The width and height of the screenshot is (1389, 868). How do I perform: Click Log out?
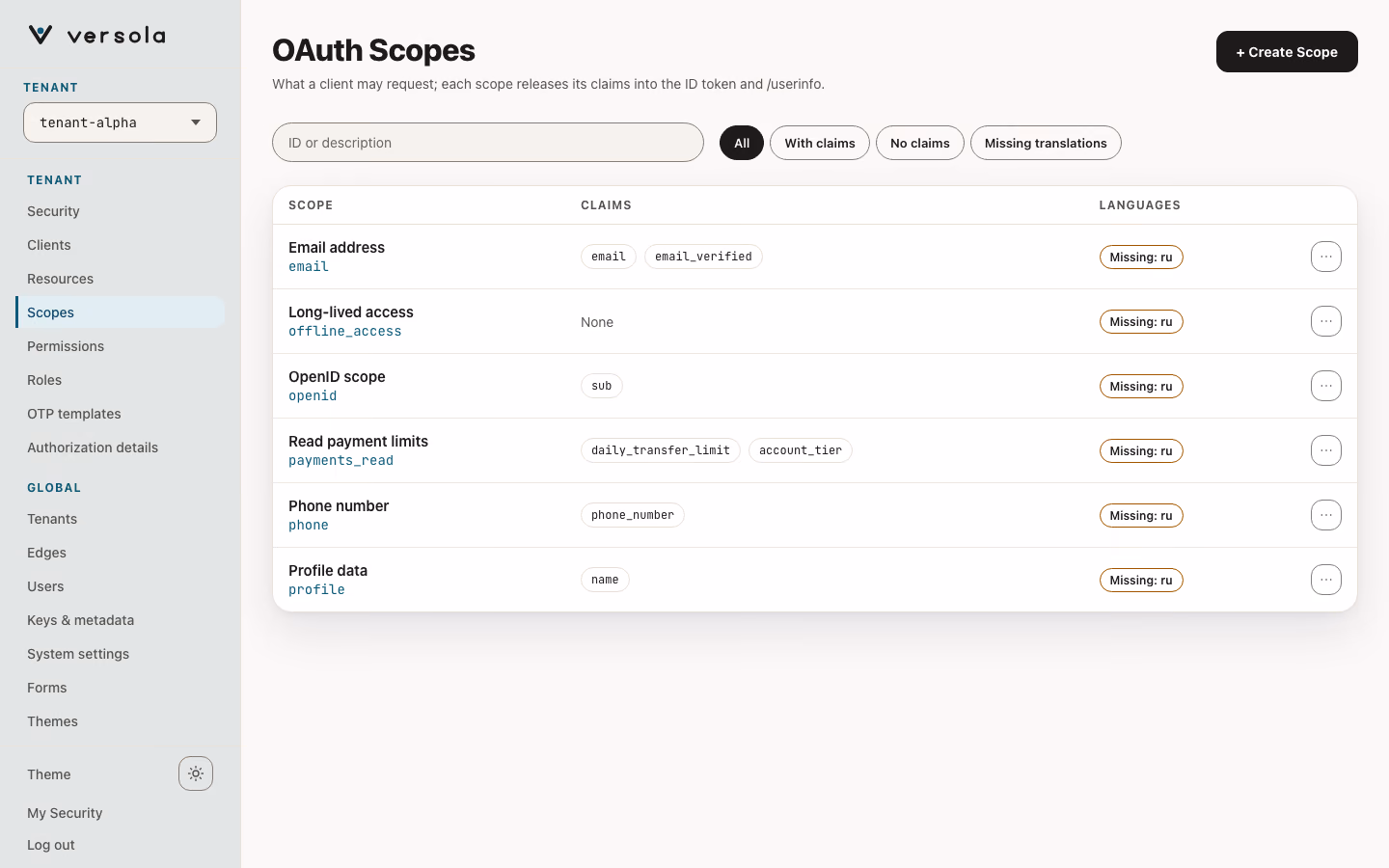pos(51,845)
